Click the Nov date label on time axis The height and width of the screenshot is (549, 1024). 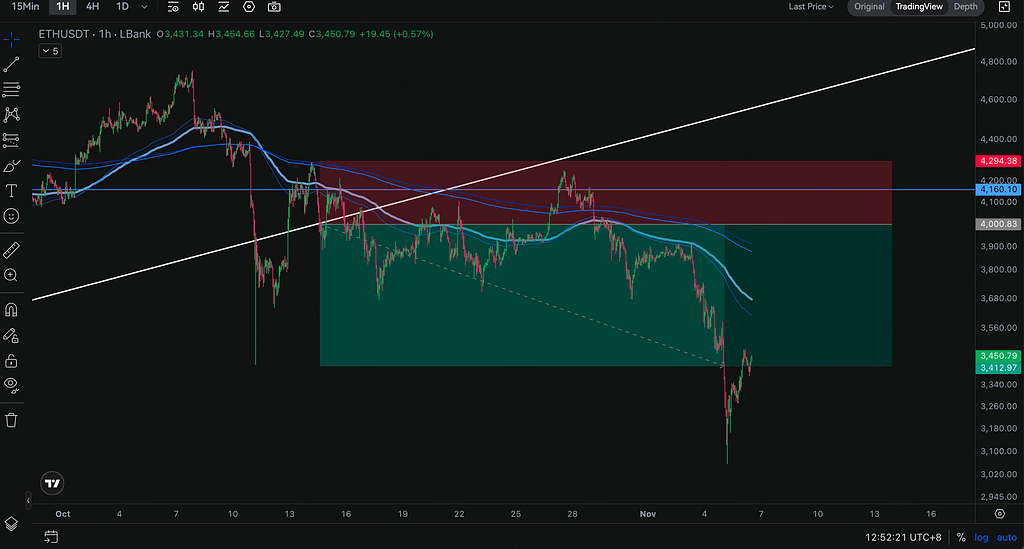(647, 514)
